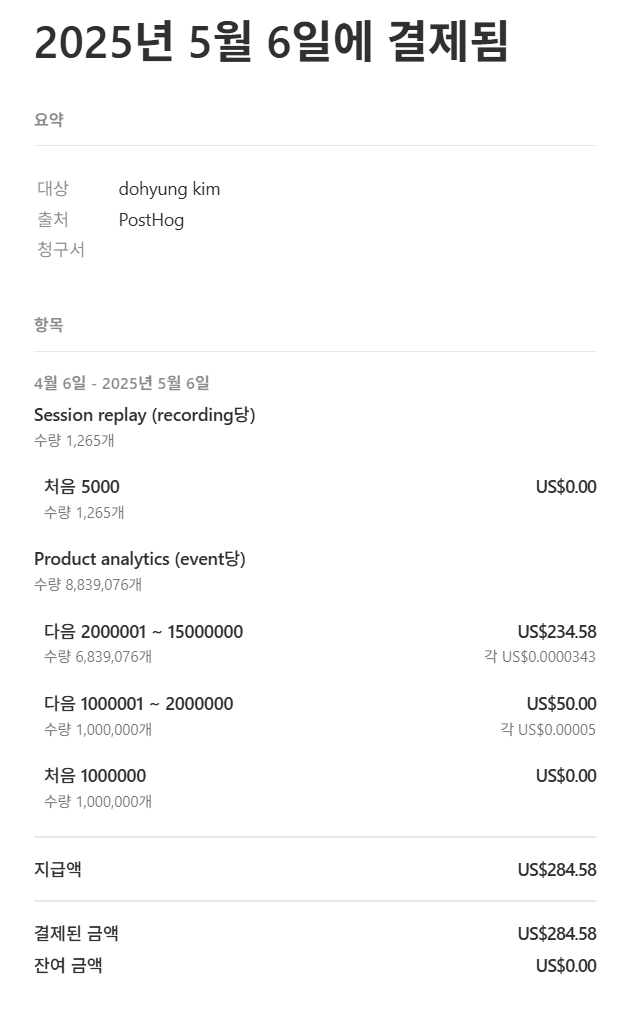Click the PostHog source name

click(x=151, y=220)
